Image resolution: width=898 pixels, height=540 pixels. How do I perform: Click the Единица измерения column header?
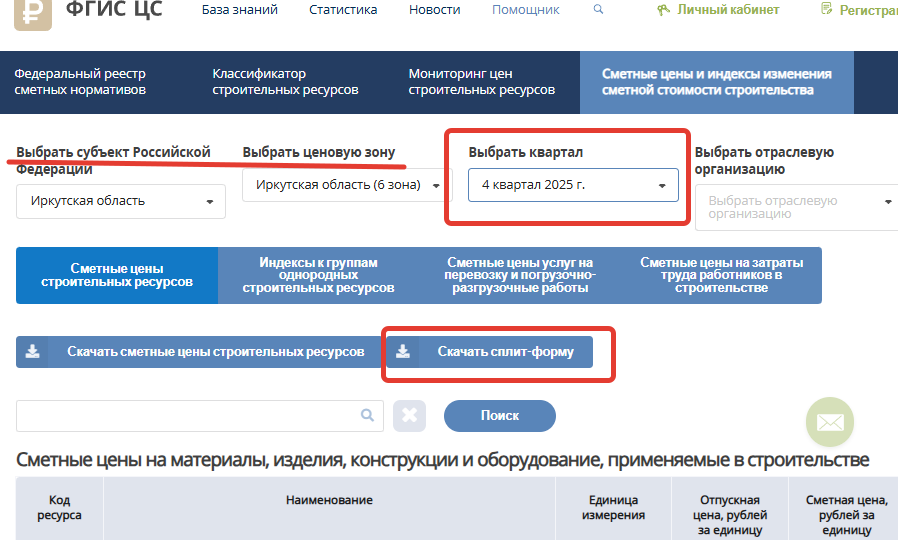click(x=613, y=507)
